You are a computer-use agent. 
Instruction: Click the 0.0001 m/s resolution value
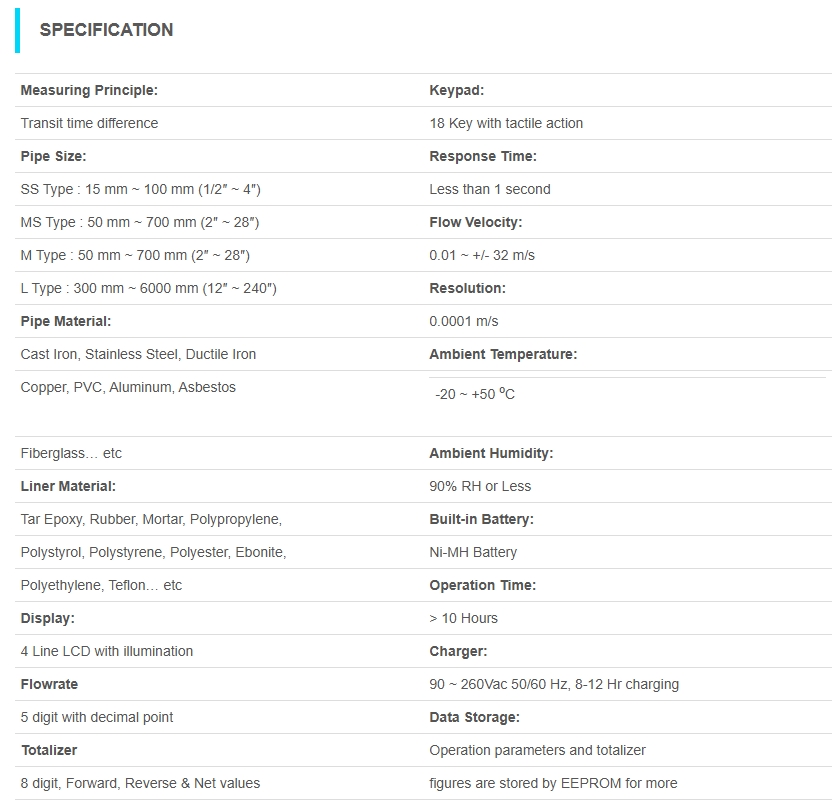[464, 321]
